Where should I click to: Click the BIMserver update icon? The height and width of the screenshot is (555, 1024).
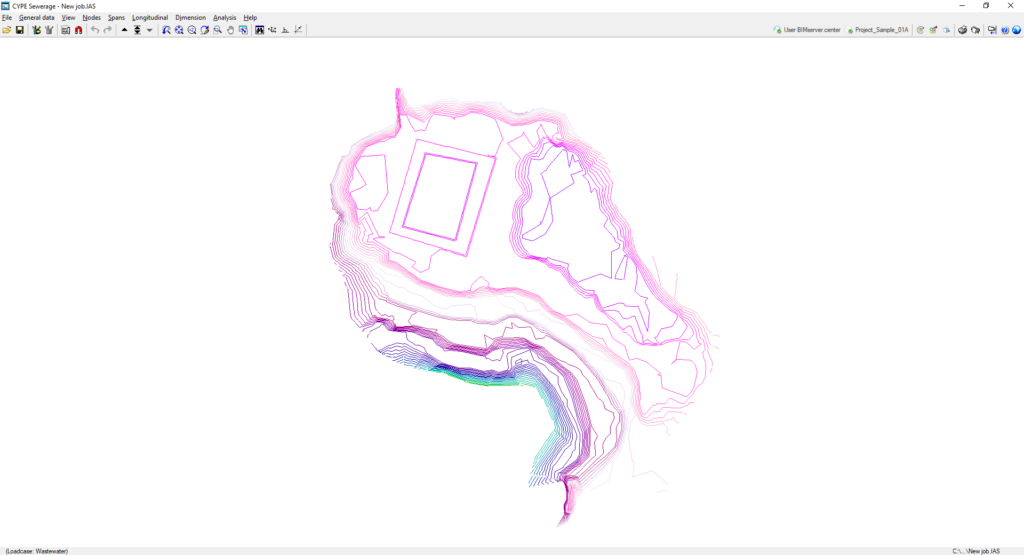click(920, 30)
